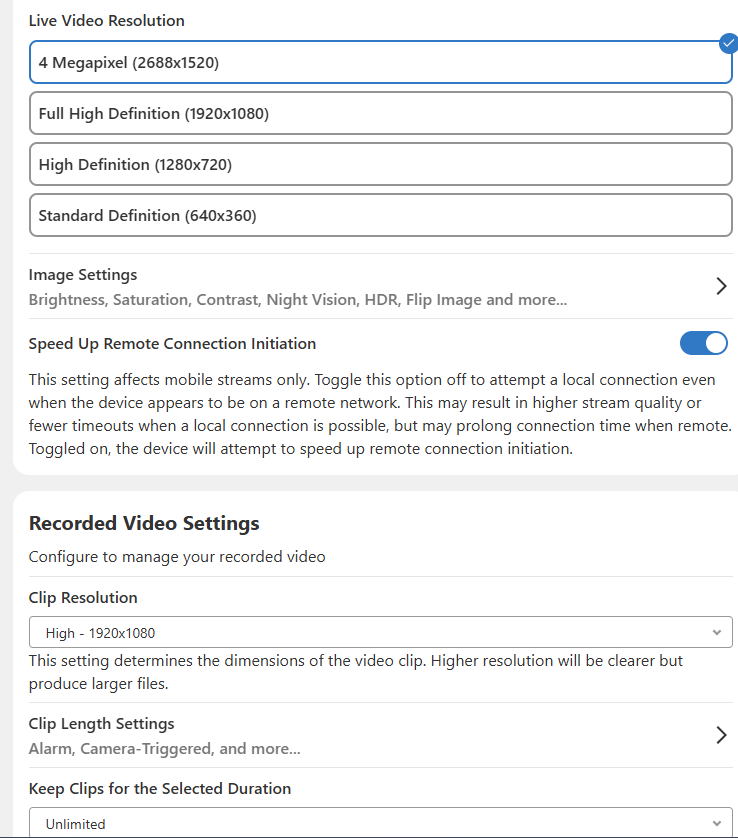The image size is (738, 838).
Task: Click the caret arrow in the Unlimited box
Action: tap(716, 824)
